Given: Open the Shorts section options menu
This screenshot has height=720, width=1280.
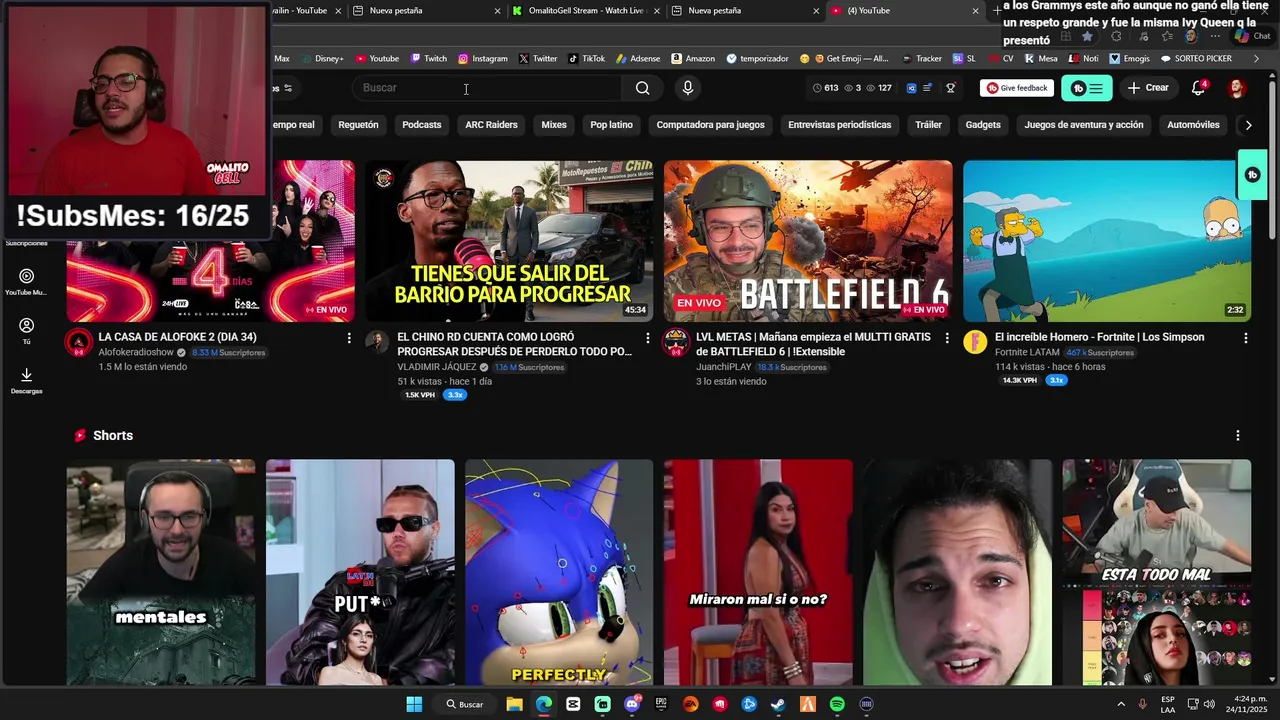Looking at the screenshot, I should [1238, 436].
